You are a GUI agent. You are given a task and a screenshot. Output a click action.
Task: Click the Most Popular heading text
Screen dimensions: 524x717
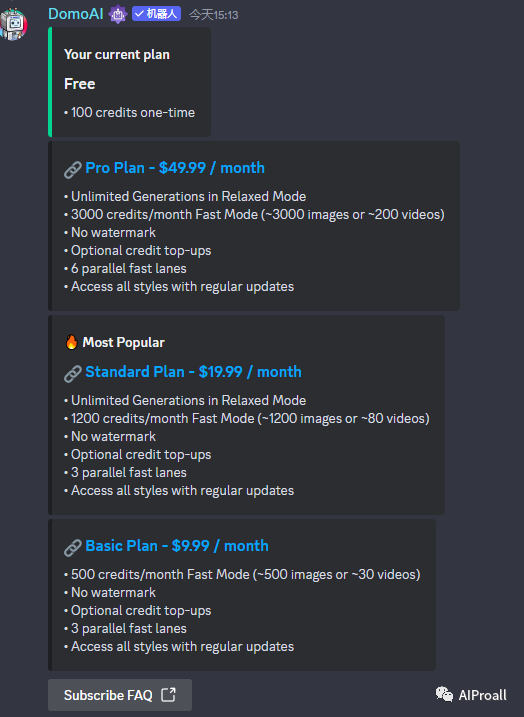point(123,342)
